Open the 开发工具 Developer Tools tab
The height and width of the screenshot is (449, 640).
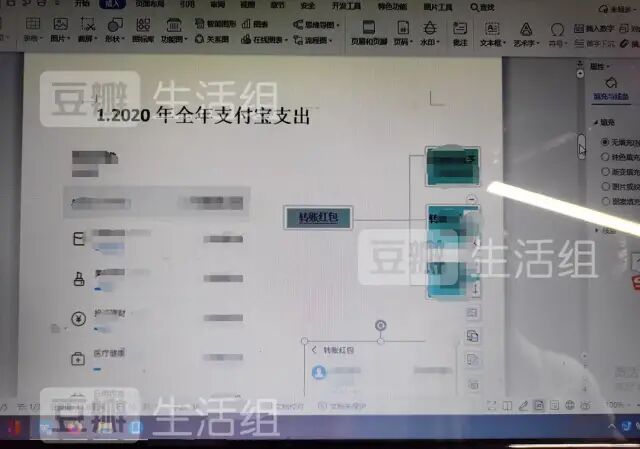pos(346,6)
